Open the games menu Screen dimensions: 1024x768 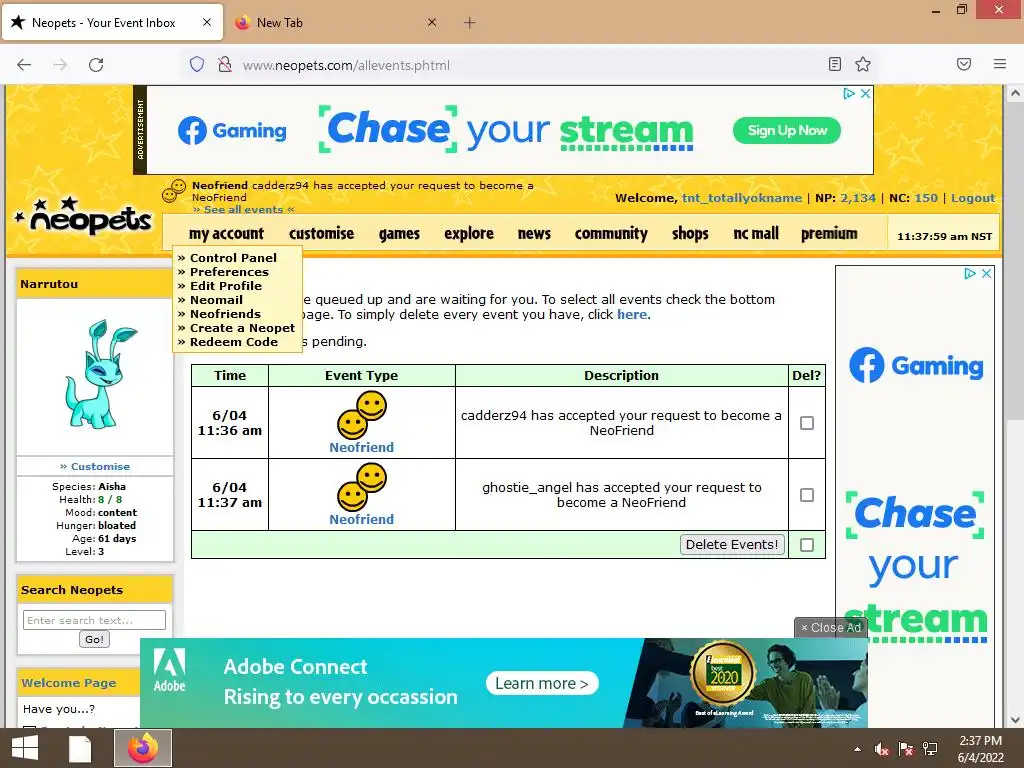point(399,234)
